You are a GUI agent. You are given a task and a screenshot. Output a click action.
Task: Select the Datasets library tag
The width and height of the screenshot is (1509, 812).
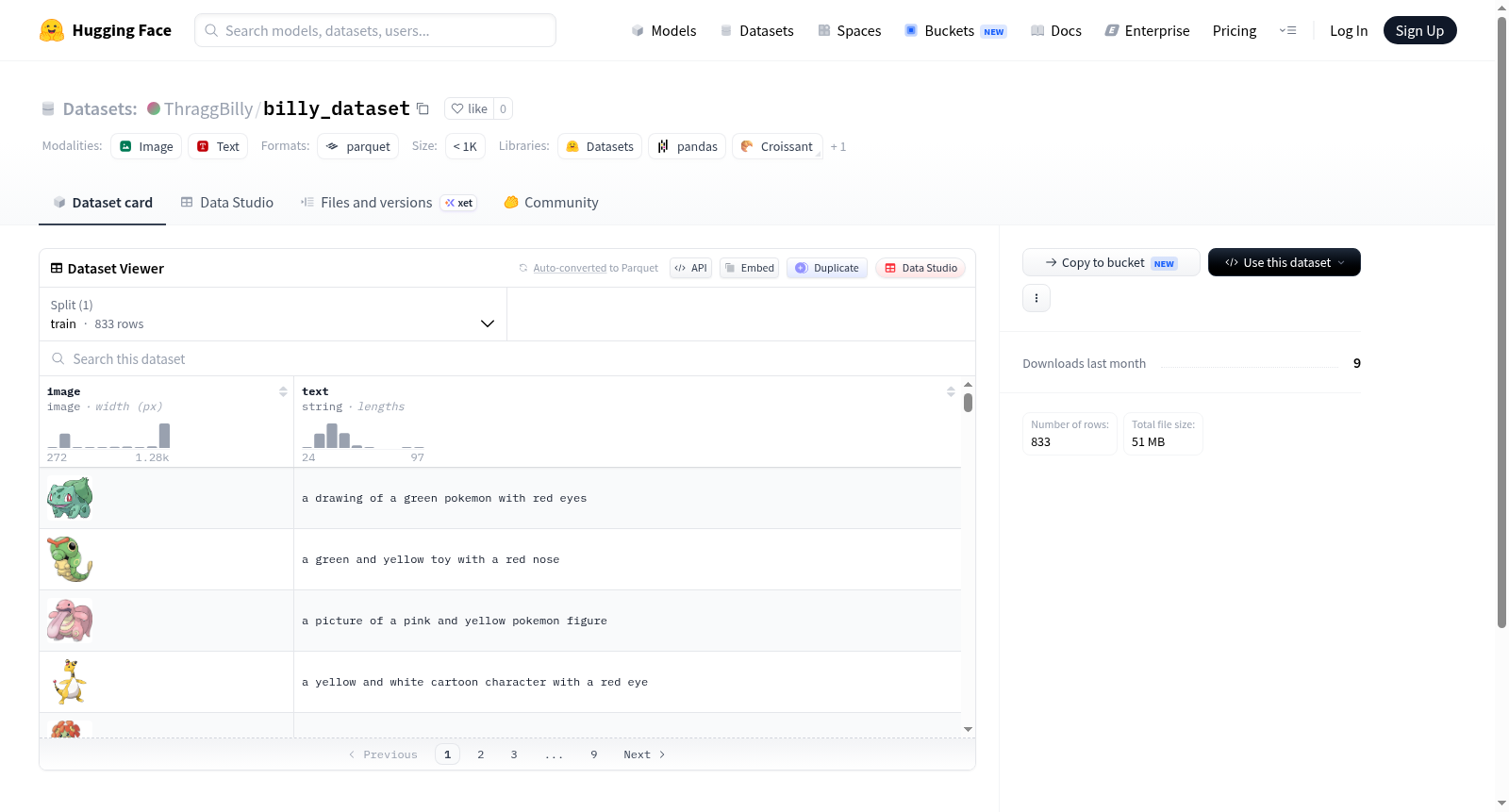[600, 146]
